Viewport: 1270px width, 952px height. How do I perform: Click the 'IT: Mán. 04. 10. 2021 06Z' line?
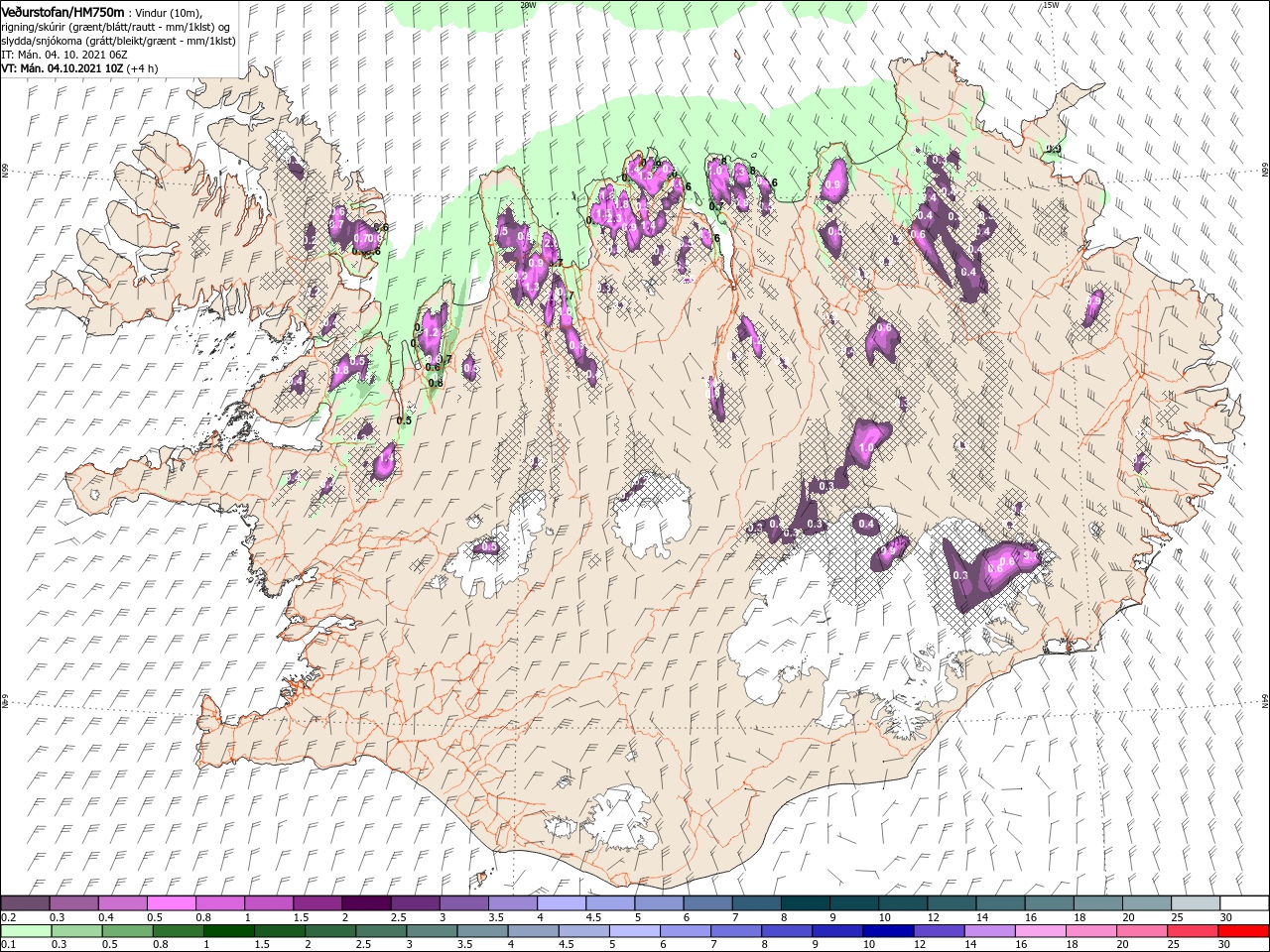[x=63, y=55]
